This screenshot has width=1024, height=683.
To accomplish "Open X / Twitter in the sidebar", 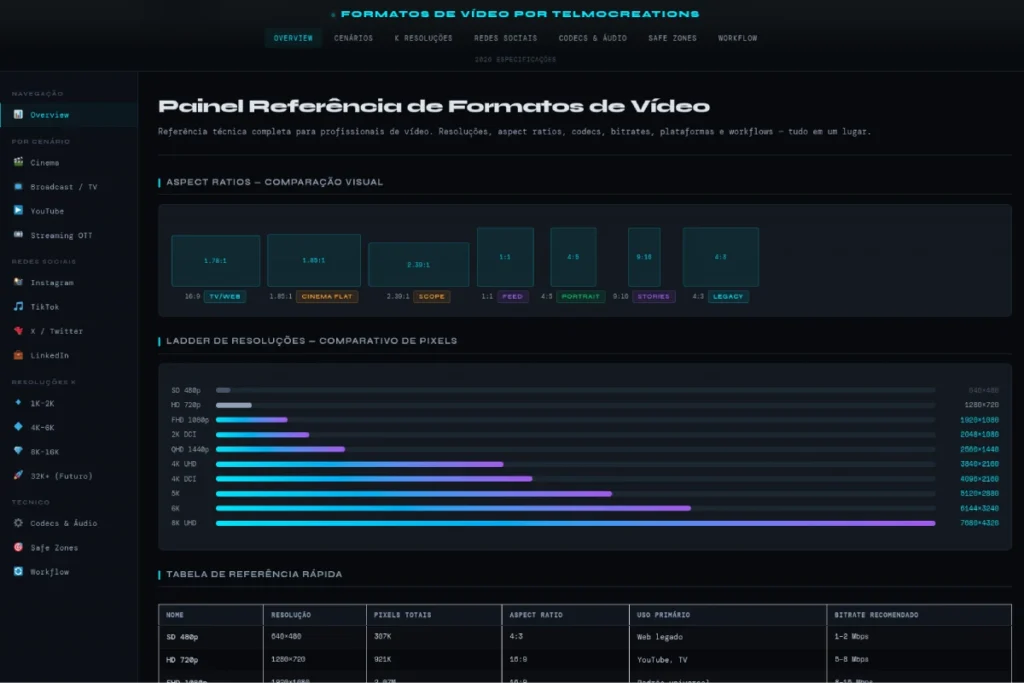I will click(x=56, y=331).
